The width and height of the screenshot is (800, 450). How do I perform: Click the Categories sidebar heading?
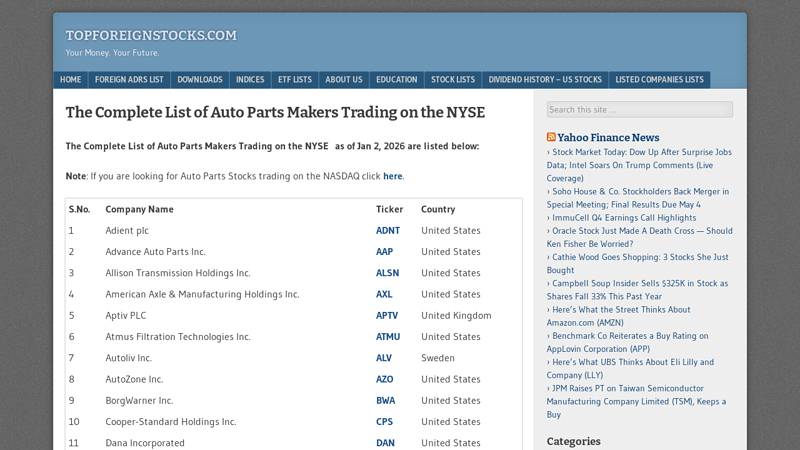[573, 441]
